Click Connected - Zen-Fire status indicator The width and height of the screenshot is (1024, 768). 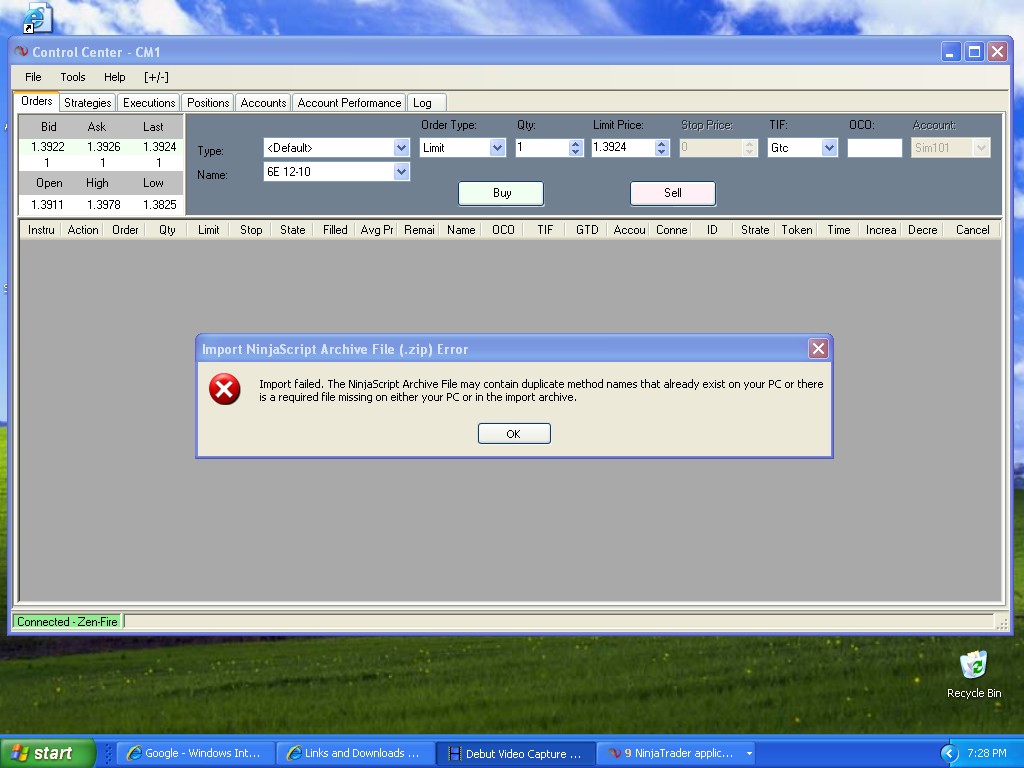pyautogui.click(x=67, y=622)
